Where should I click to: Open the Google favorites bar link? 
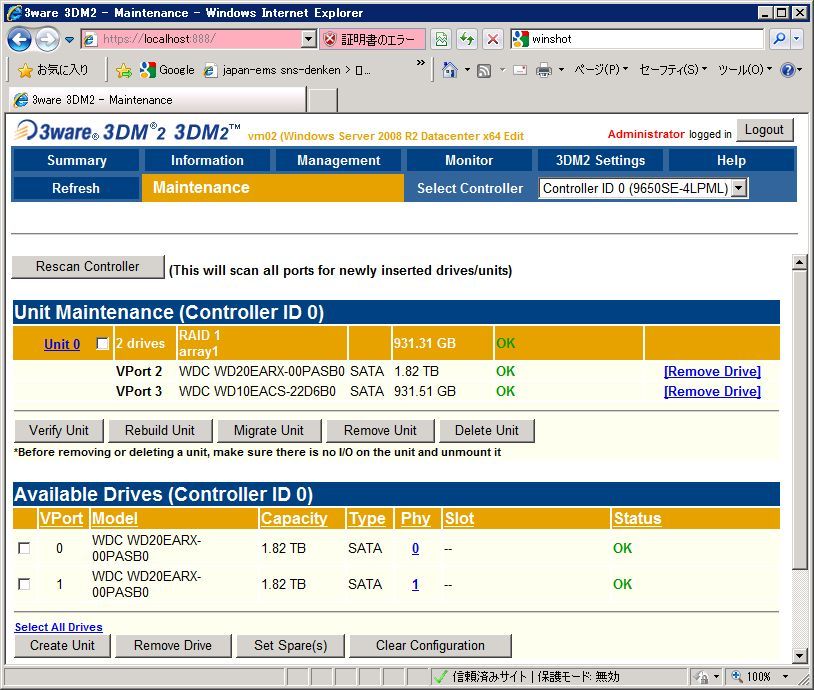167,70
